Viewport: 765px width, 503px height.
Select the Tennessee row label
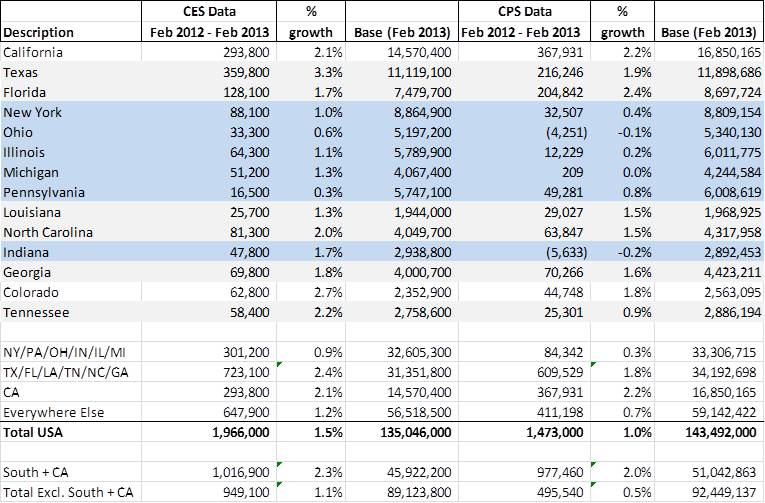point(36,312)
